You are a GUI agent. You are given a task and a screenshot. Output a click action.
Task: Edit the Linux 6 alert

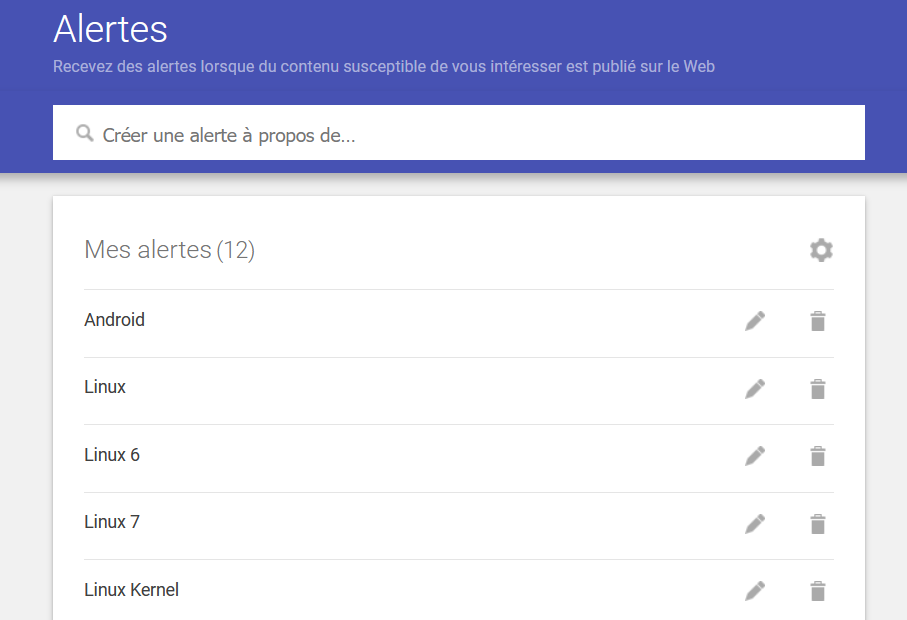pyautogui.click(x=755, y=456)
